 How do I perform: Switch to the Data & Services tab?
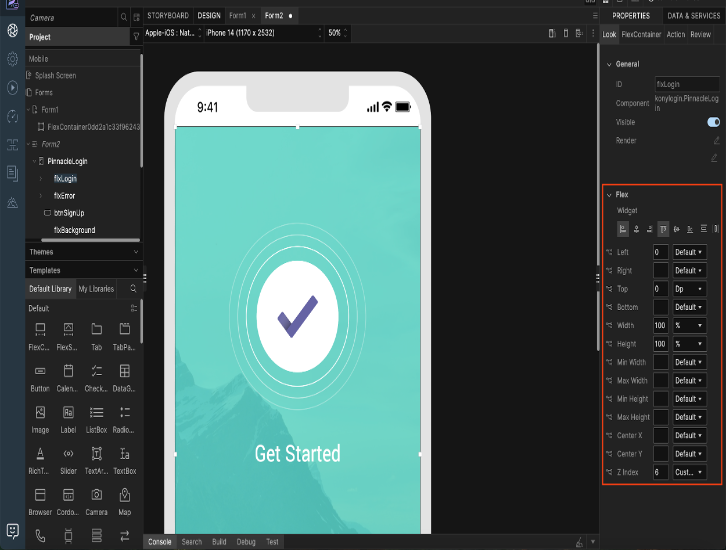point(692,16)
